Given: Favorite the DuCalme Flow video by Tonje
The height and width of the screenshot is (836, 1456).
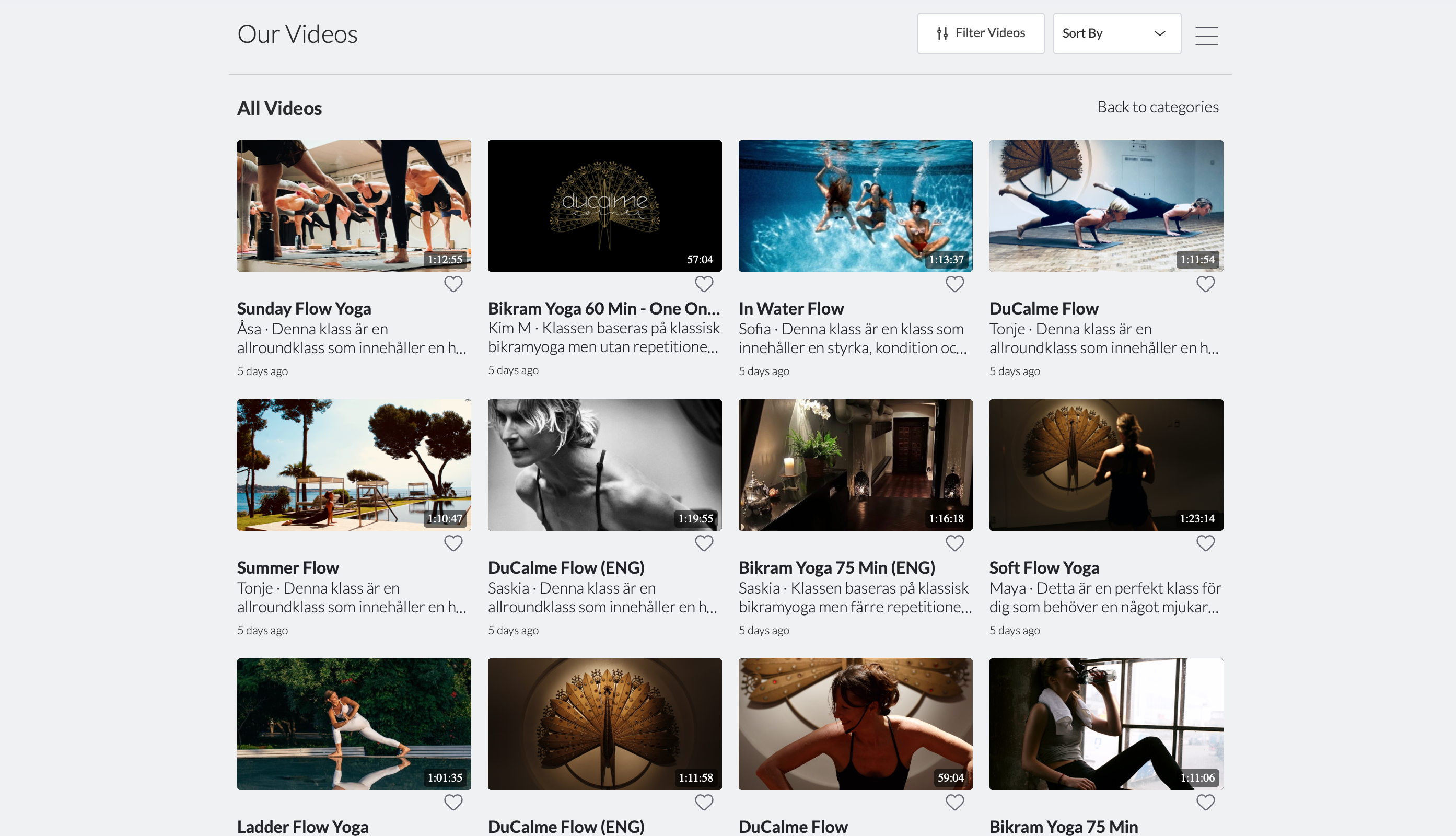Looking at the screenshot, I should click(x=1205, y=284).
